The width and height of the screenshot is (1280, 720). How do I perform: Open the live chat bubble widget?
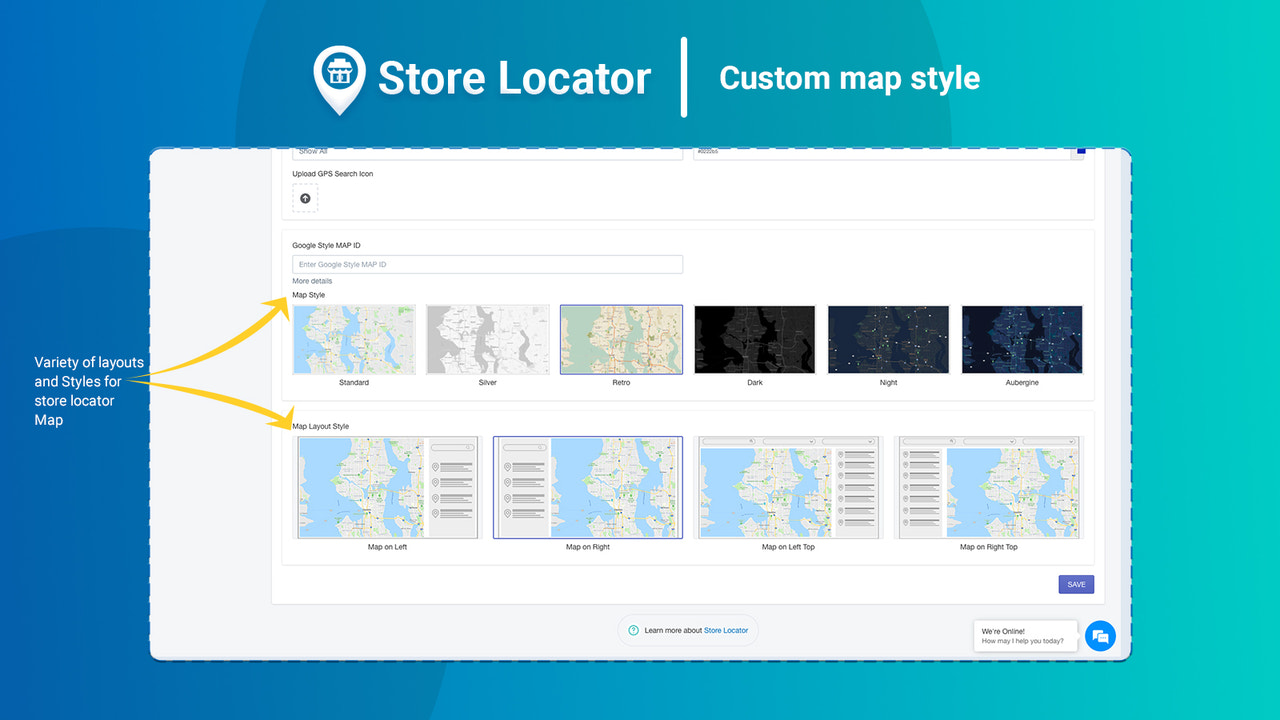(x=1100, y=636)
